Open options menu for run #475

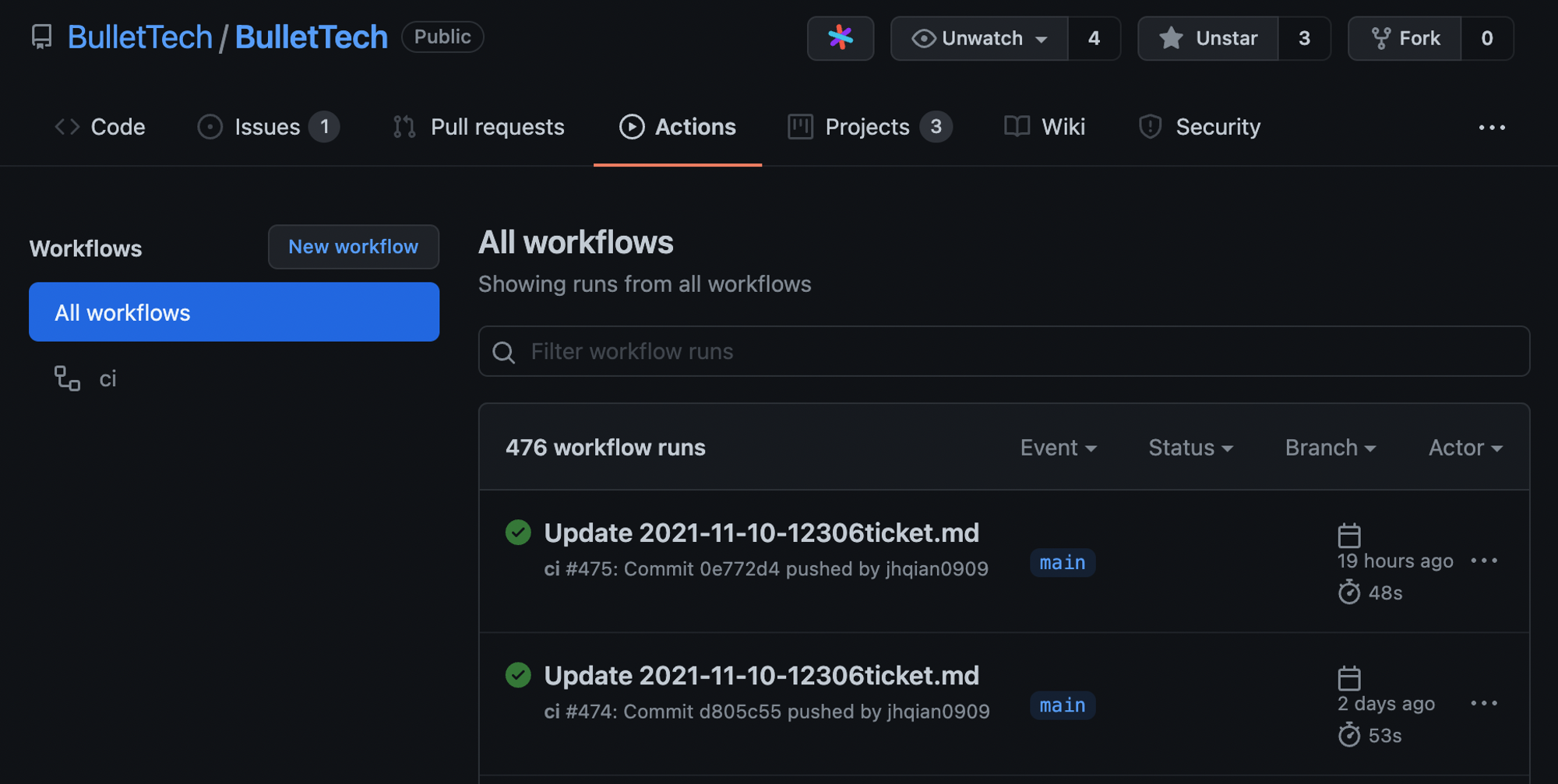1484,561
